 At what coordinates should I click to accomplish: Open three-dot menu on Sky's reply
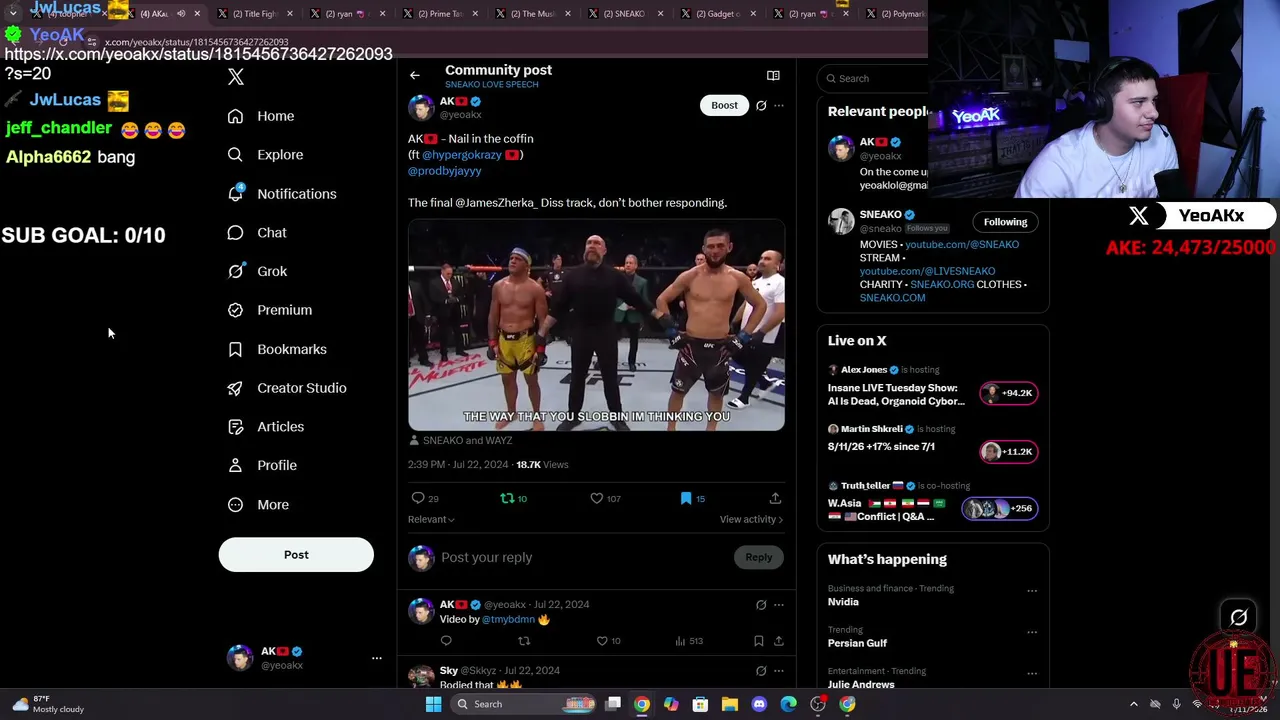(779, 671)
